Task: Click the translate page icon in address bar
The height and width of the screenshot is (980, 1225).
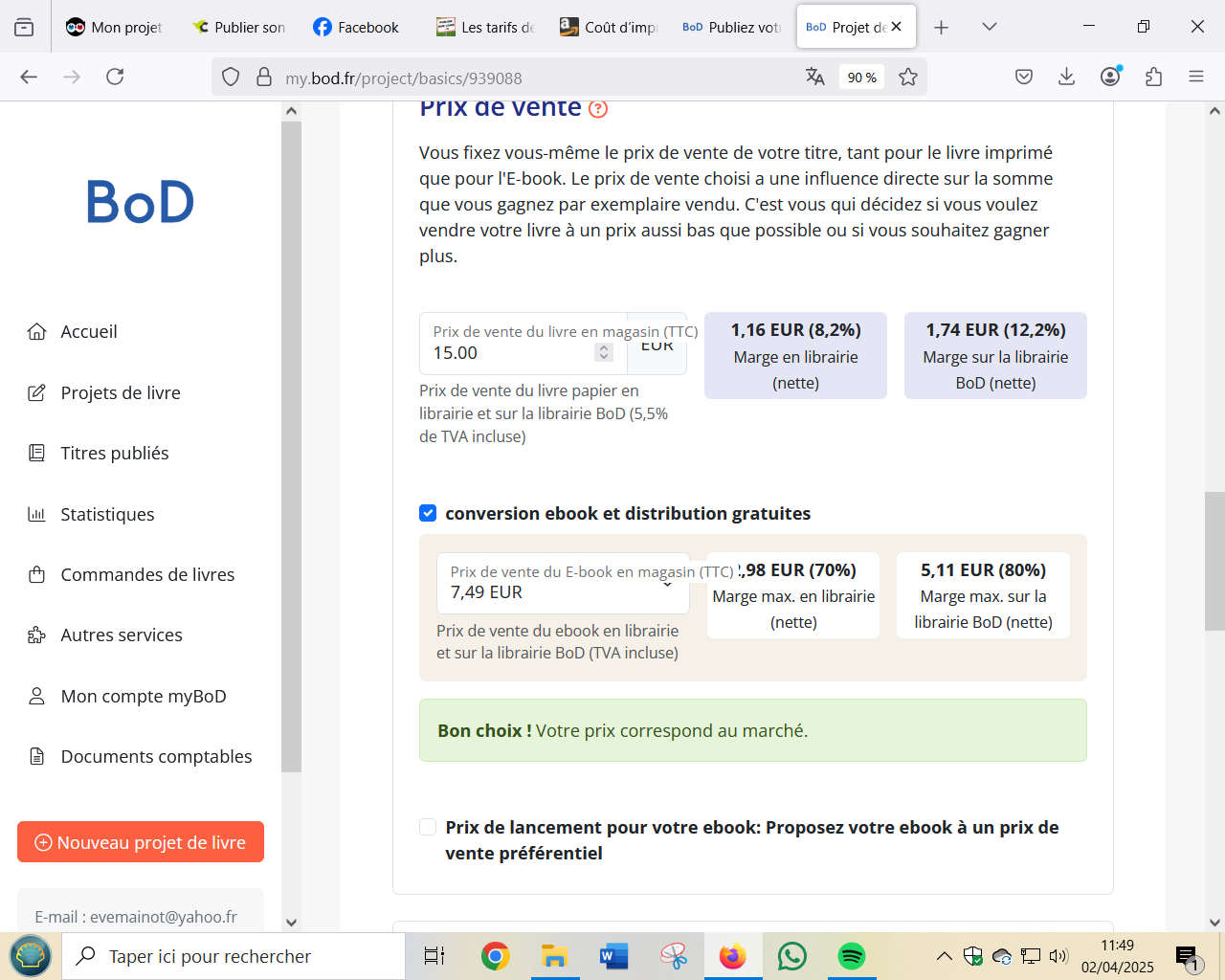Action: point(814,78)
